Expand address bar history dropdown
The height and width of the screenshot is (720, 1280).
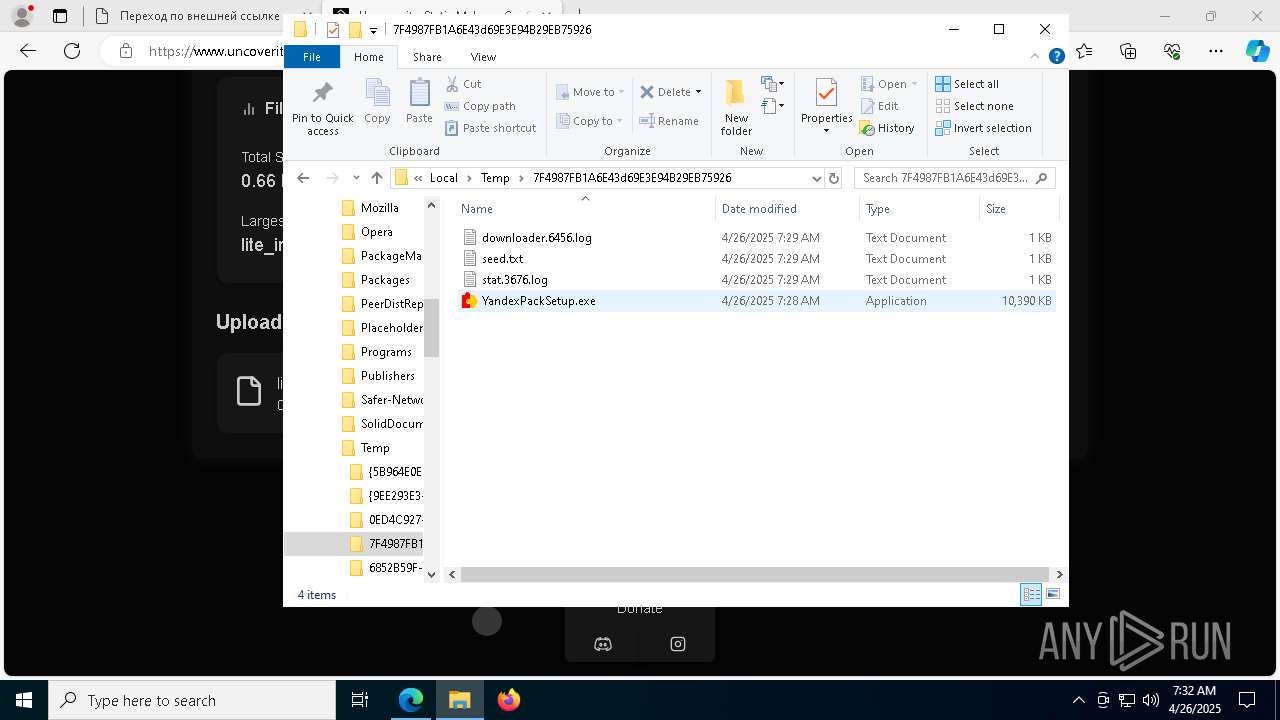click(816, 178)
